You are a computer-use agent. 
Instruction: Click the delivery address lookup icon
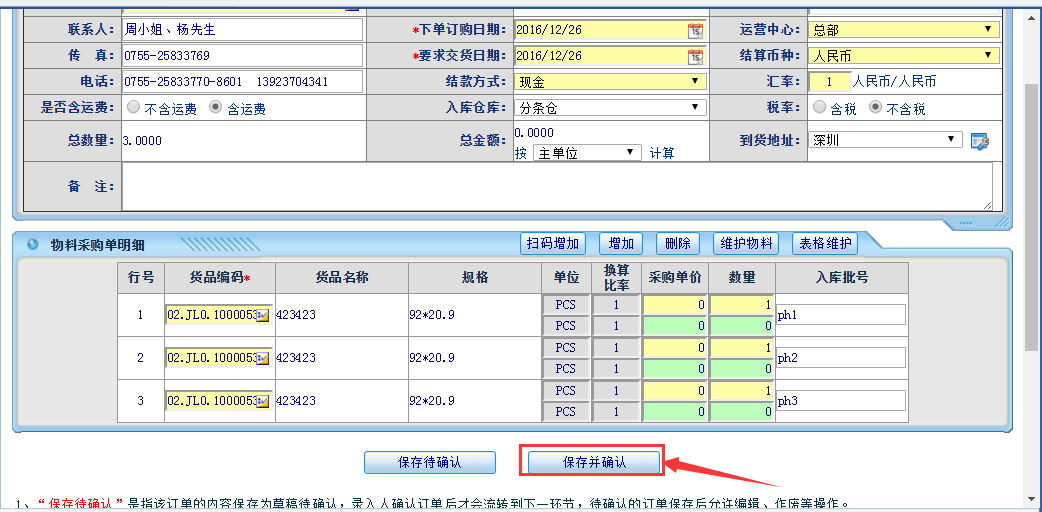click(980, 141)
